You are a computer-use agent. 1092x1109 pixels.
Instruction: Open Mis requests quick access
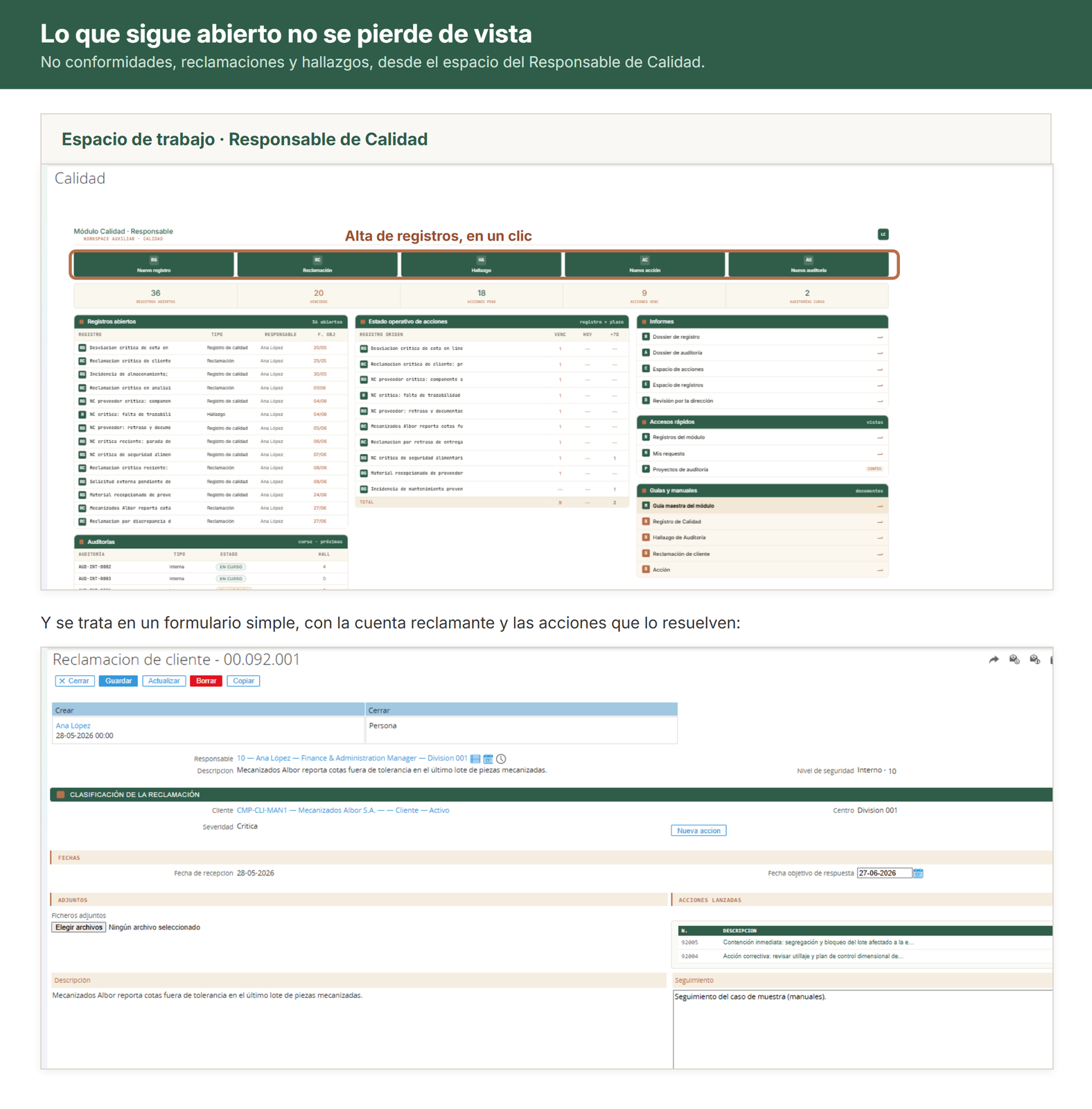point(762,453)
